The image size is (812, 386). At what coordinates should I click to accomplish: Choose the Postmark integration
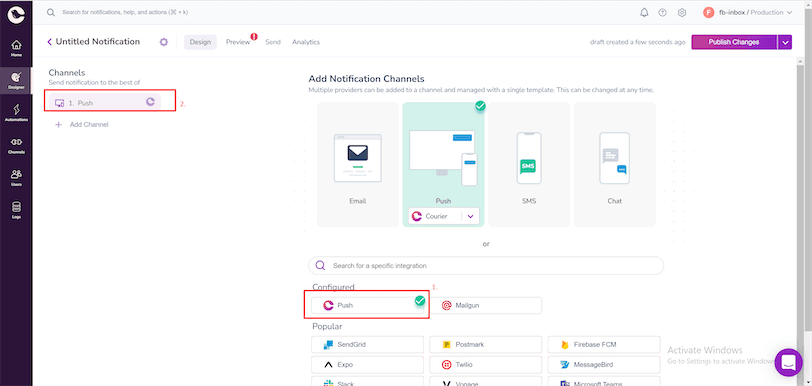486,345
